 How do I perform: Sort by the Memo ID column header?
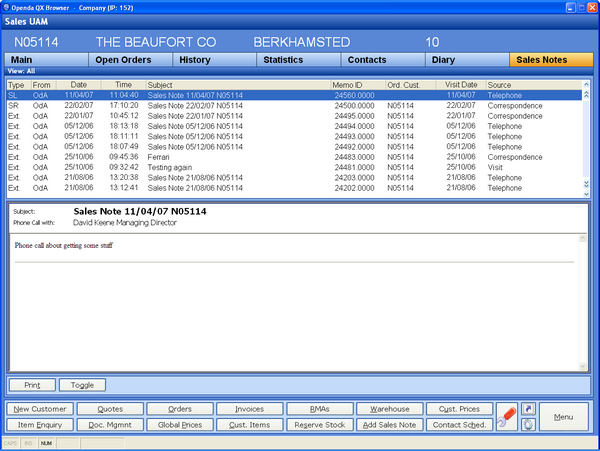tap(359, 85)
